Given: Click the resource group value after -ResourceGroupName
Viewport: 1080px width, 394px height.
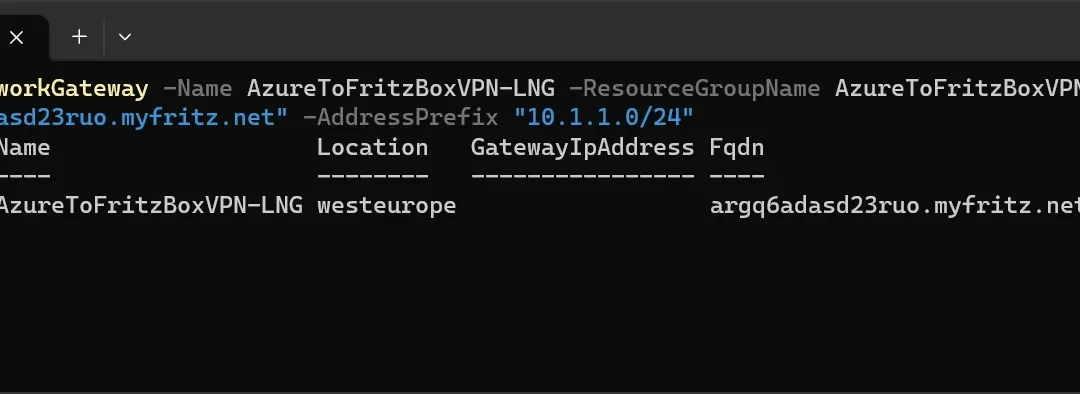Looking at the screenshot, I should click(957, 88).
